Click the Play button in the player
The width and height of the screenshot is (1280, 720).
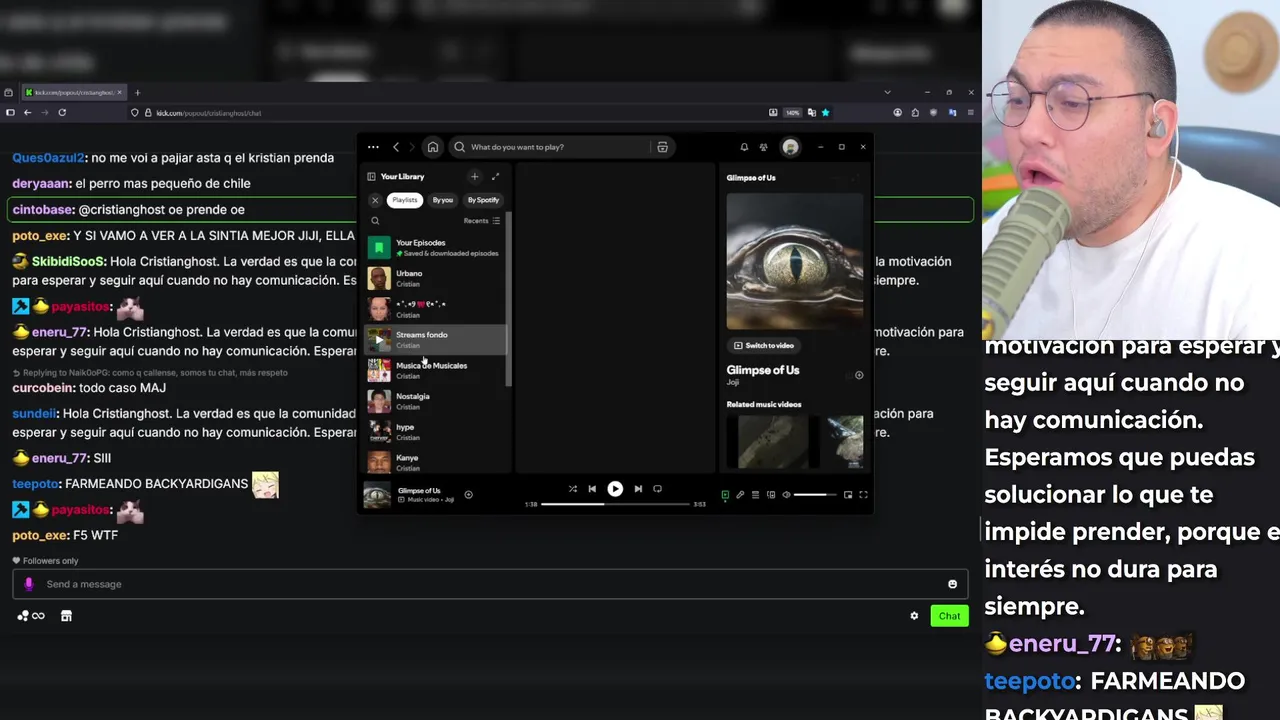coord(615,489)
